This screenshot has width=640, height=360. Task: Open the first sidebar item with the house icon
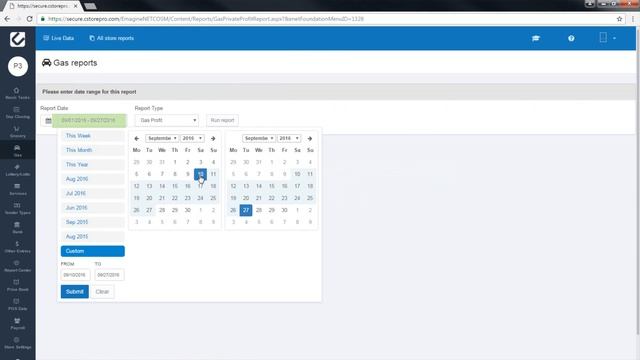[17, 93]
